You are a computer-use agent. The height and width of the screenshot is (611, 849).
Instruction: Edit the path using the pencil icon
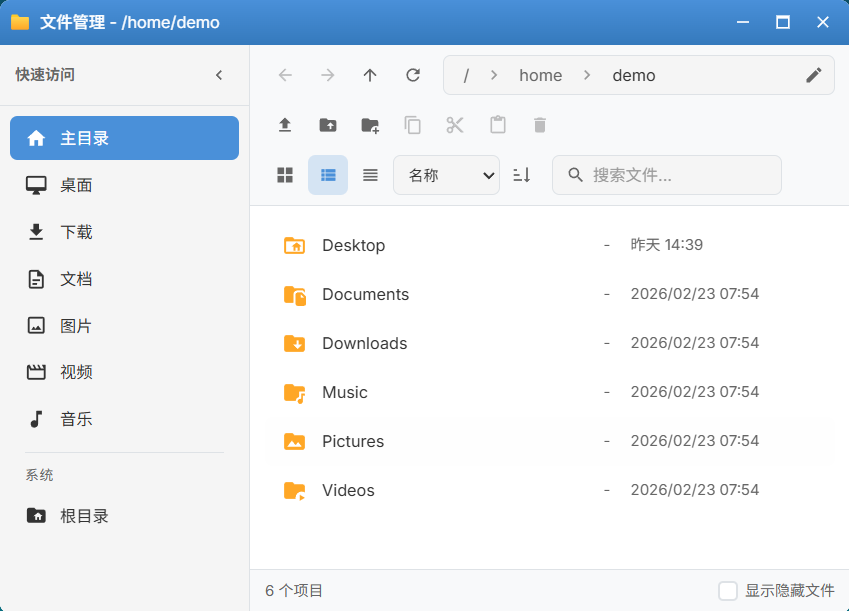813,75
